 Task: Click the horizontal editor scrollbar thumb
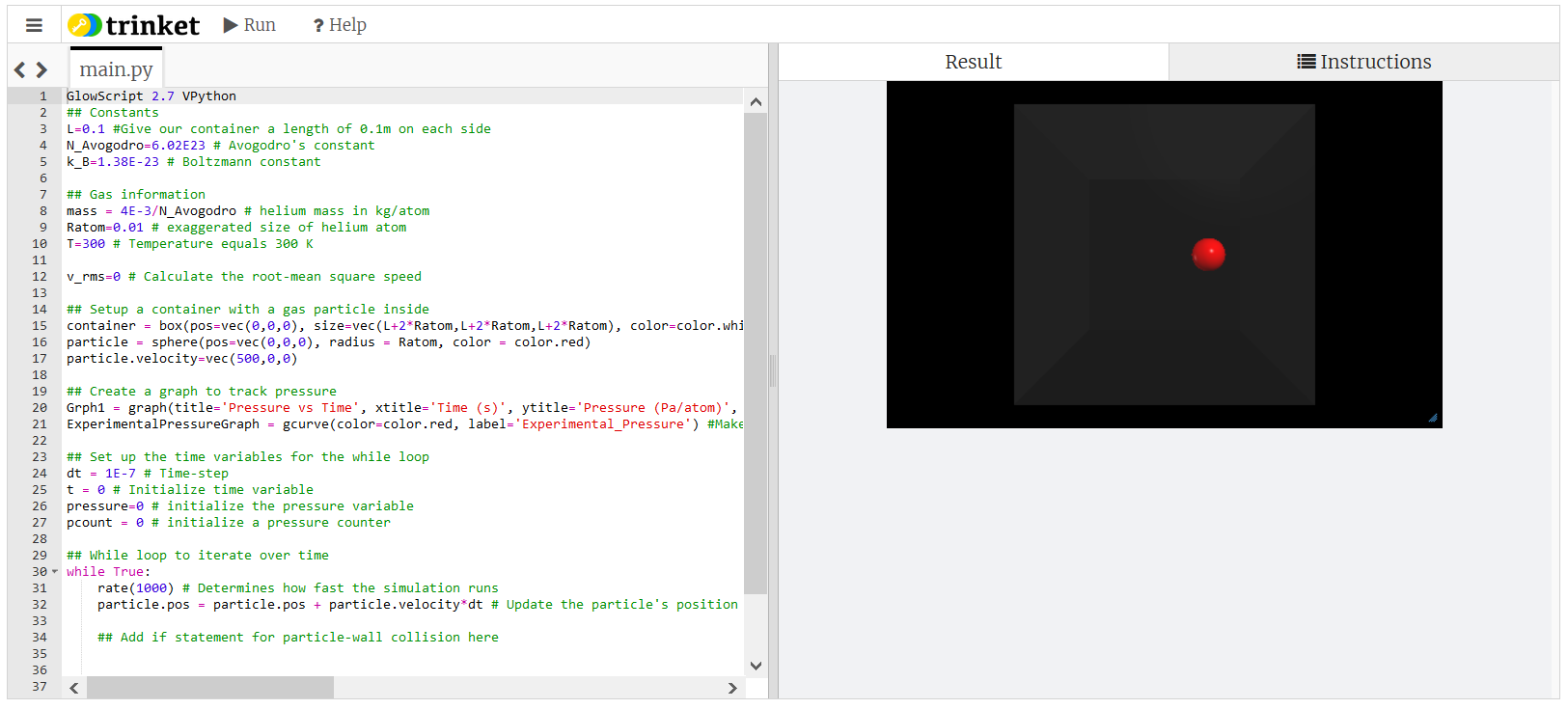click(209, 688)
